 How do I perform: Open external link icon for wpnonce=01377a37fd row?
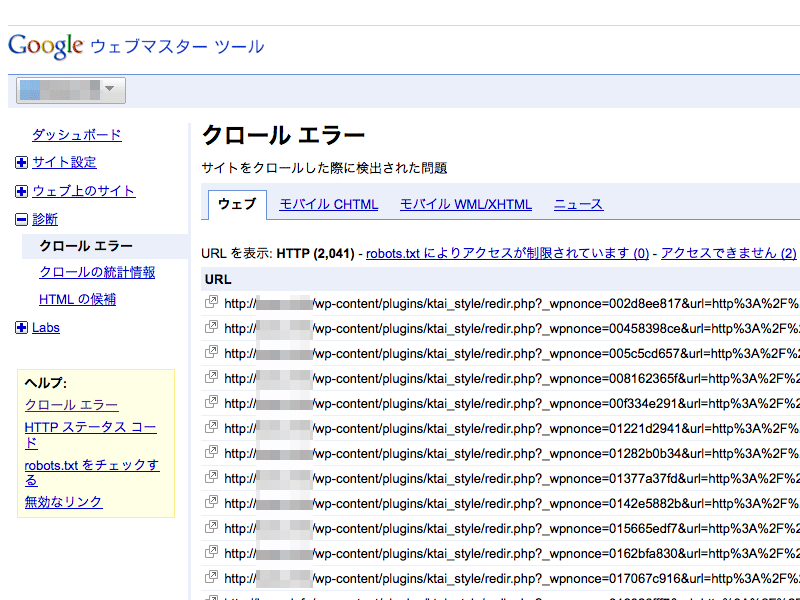pos(211,477)
